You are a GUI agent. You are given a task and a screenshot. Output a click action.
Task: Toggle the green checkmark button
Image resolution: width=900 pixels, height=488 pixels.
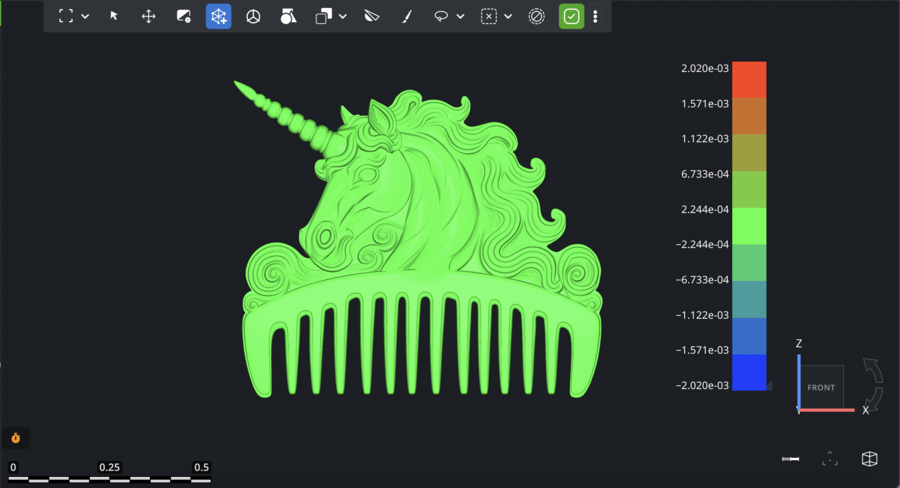571,16
